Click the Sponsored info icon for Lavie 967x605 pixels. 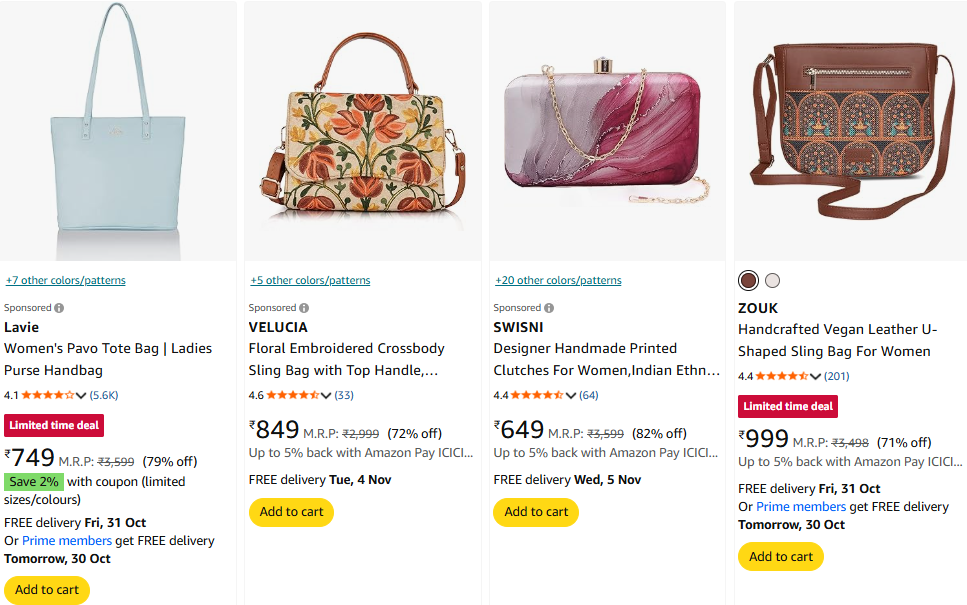(x=59, y=308)
